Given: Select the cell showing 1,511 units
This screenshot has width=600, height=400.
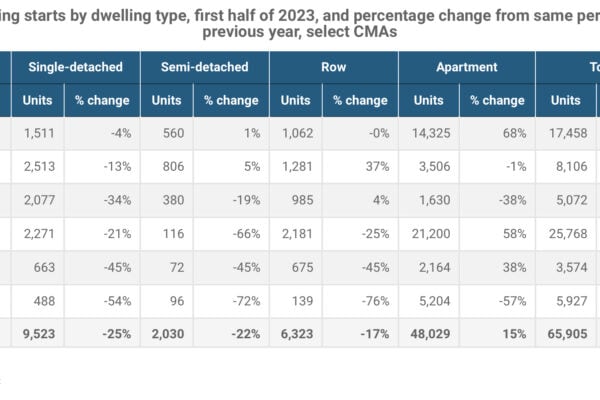Looking at the screenshot, I should [x=38, y=133].
